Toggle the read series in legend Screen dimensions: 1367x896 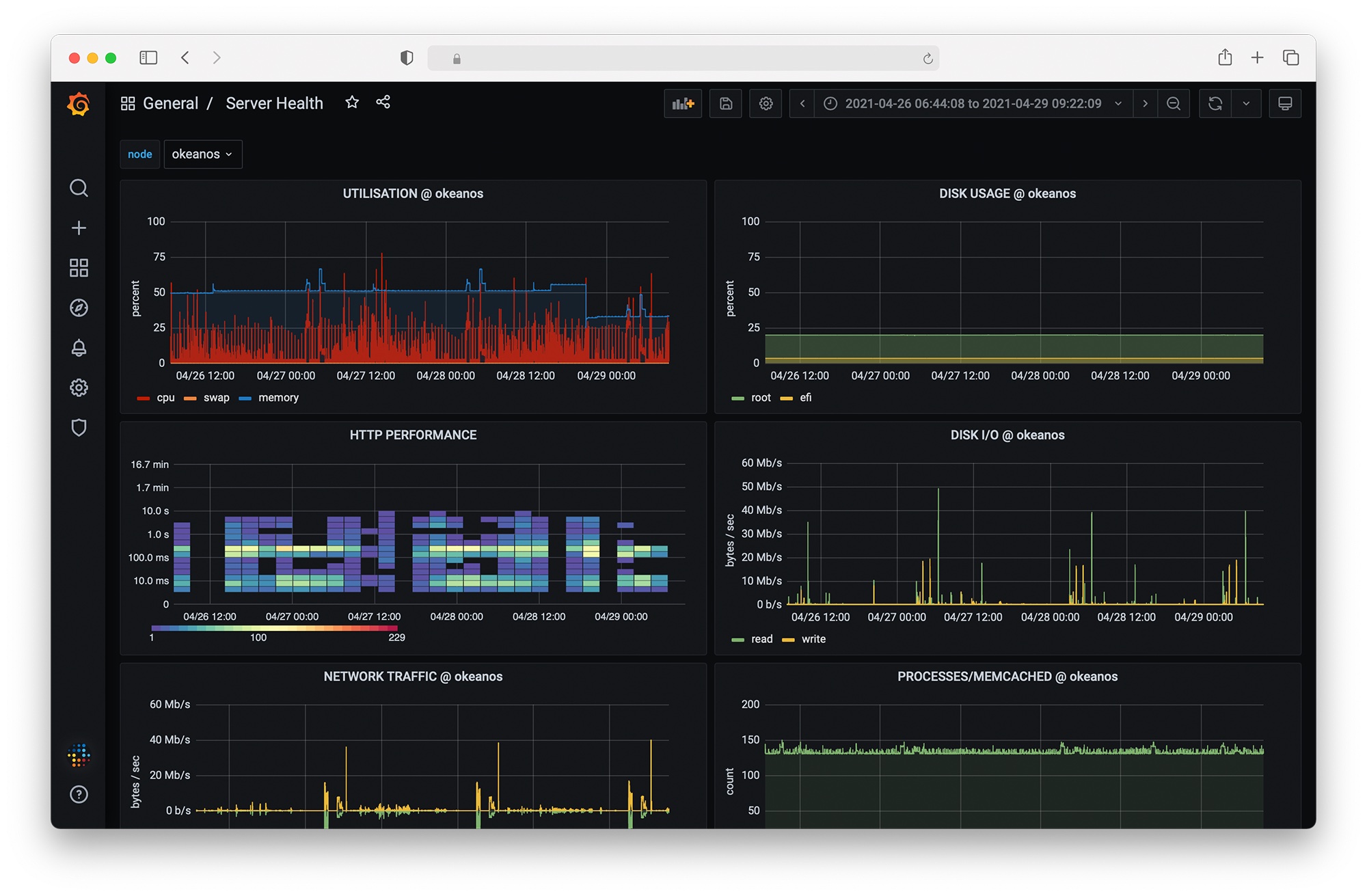click(761, 639)
